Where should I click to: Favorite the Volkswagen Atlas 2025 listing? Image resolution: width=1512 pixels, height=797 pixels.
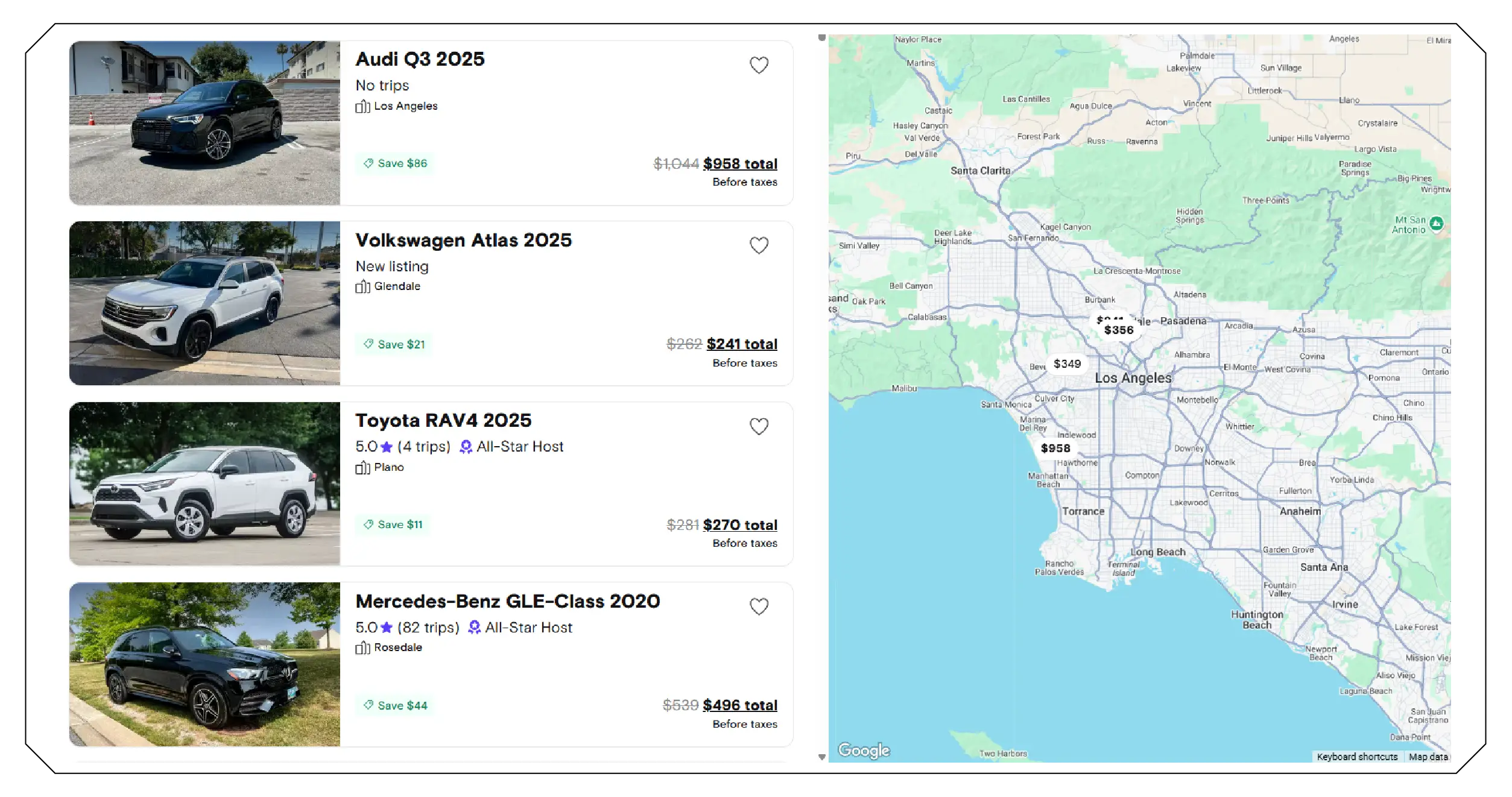click(x=759, y=245)
